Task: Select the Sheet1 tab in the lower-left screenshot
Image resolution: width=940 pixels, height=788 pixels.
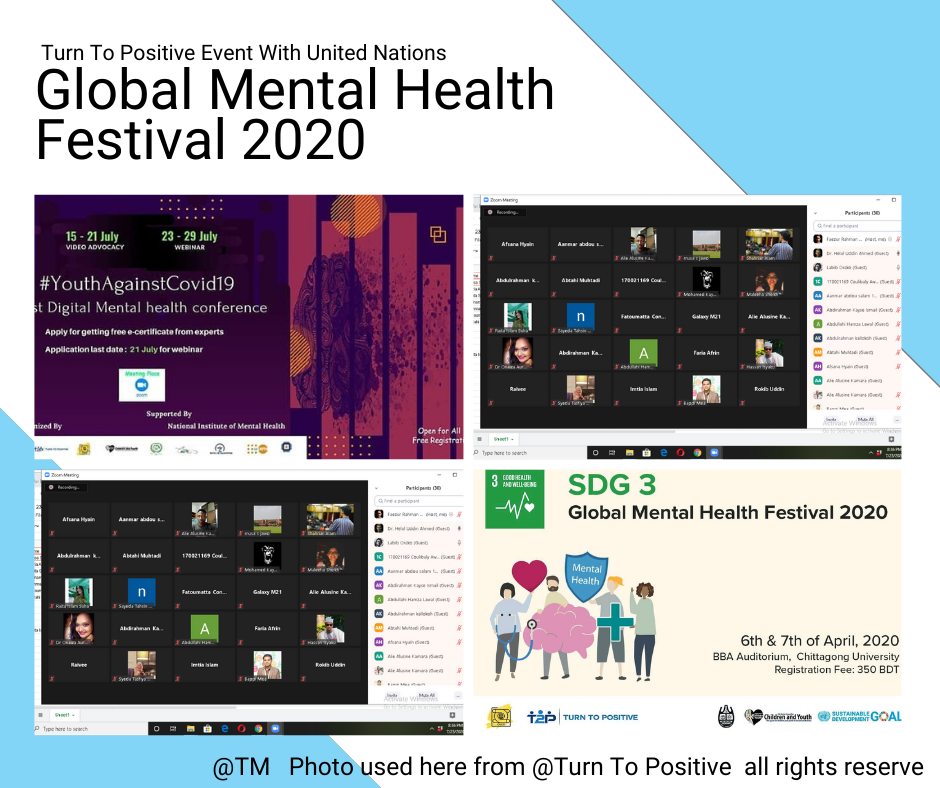Action: [64, 715]
